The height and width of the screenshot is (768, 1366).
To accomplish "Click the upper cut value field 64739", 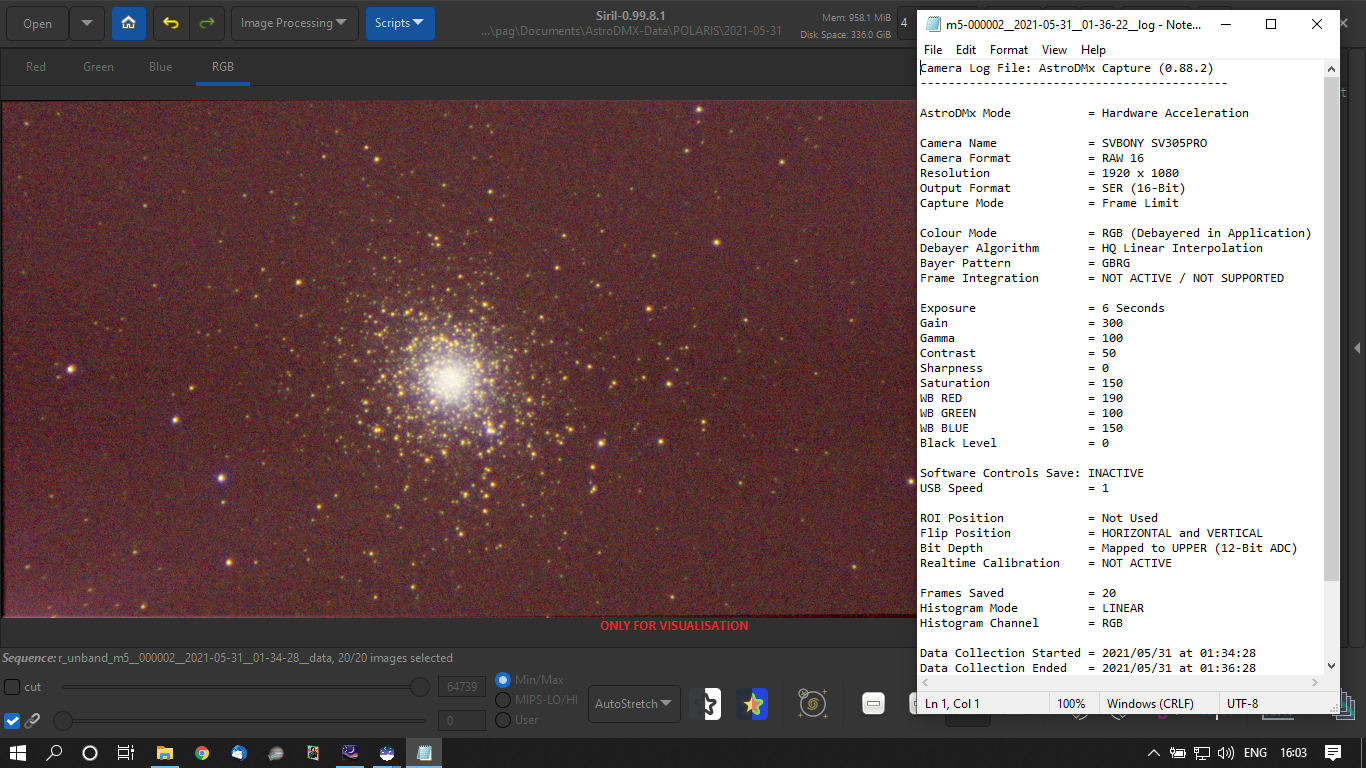I will pyautogui.click(x=462, y=687).
